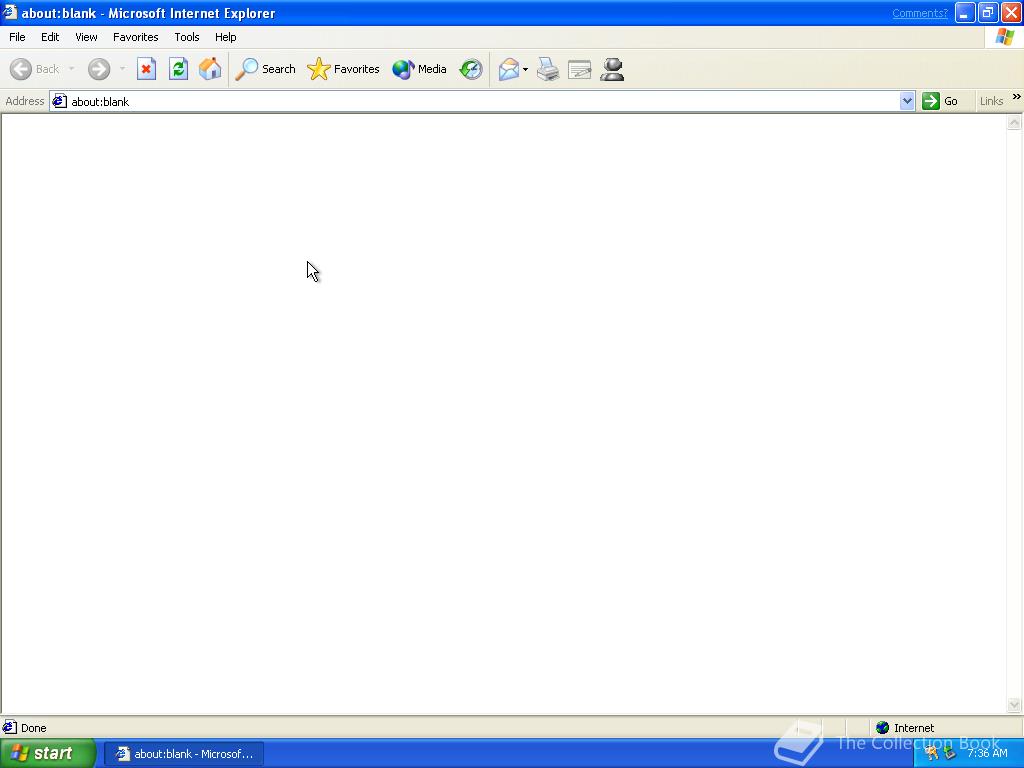This screenshot has width=1024, height=768.
Task: Open the Favorites menu in the menu bar
Action: tap(135, 37)
